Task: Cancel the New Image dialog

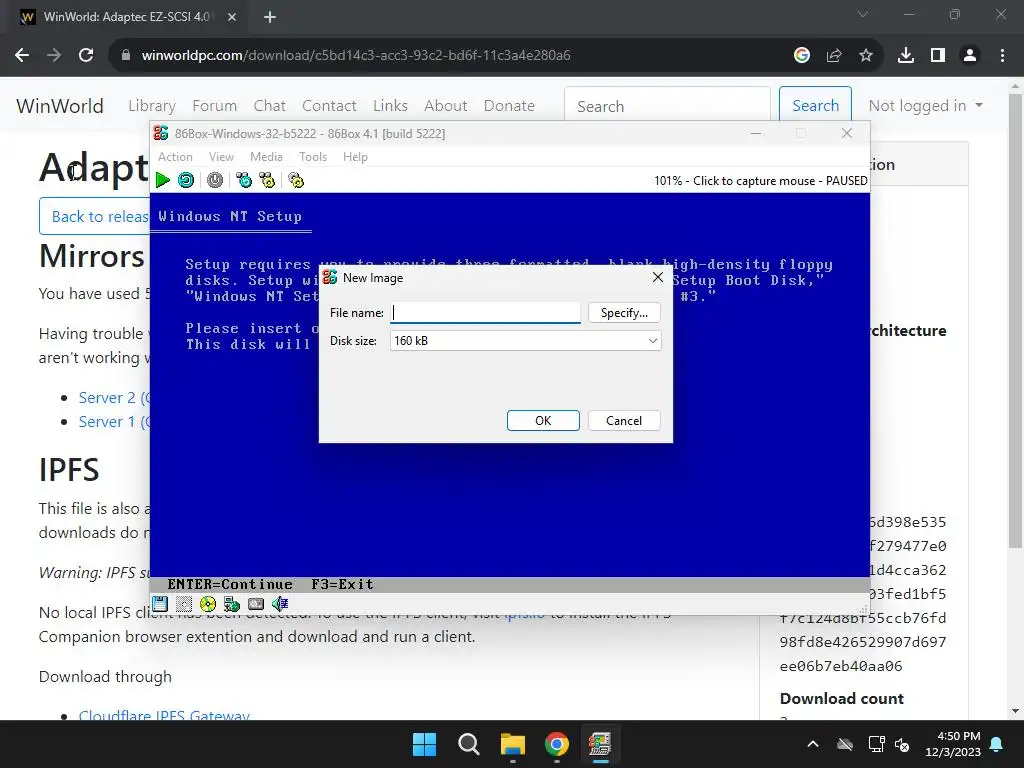Action: click(624, 421)
